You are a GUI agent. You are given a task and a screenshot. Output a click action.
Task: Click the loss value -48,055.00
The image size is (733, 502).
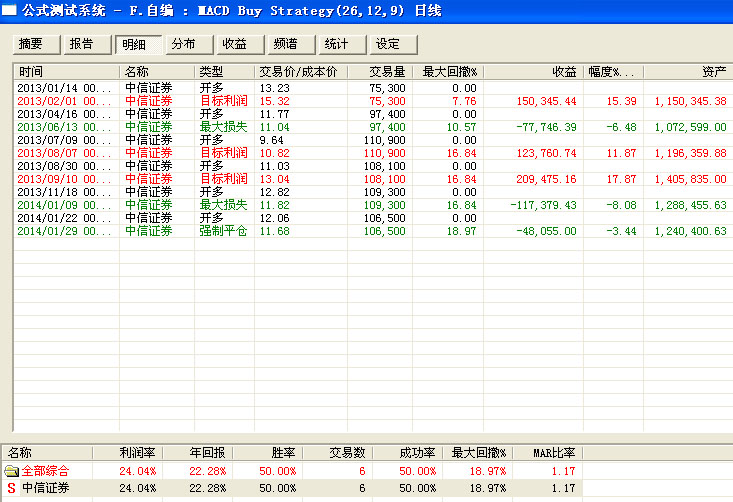pyautogui.click(x=546, y=231)
